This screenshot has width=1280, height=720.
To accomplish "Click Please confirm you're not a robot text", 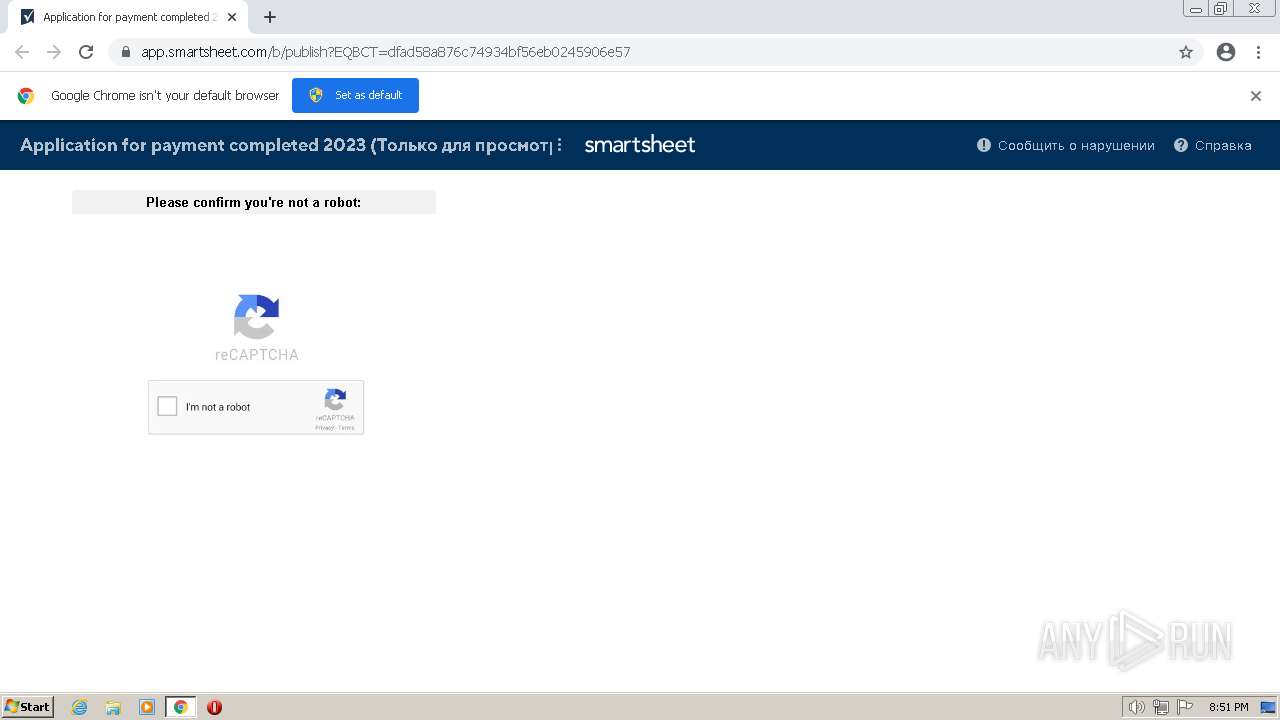I will pos(254,202).
